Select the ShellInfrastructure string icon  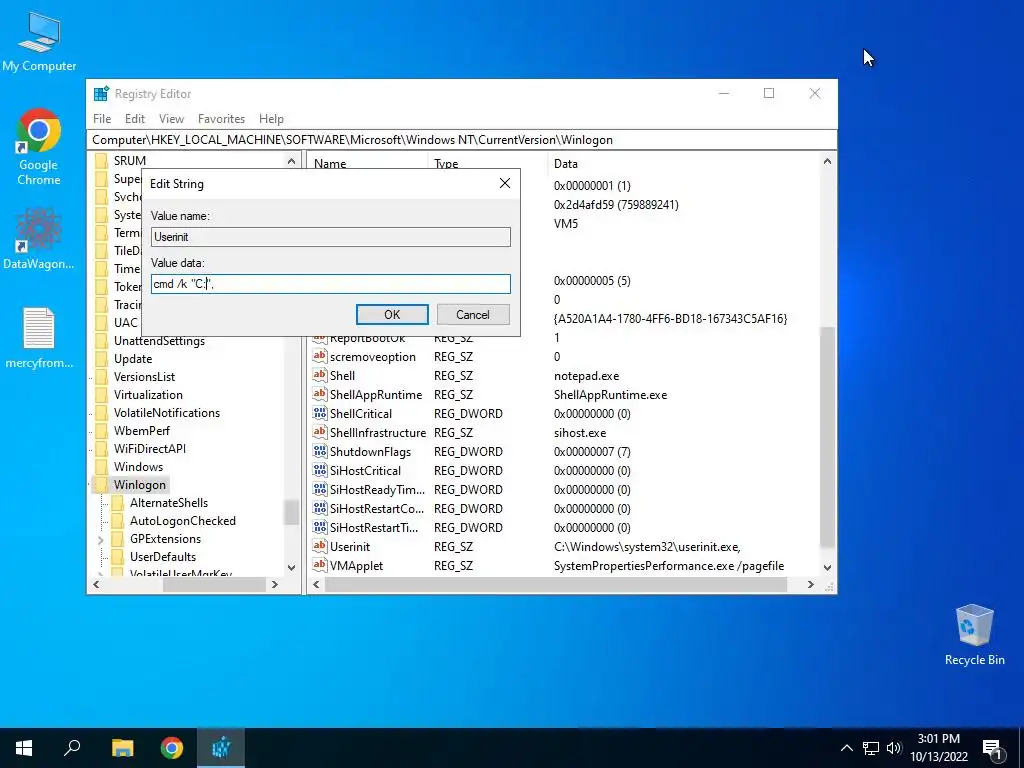(x=319, y=432)
